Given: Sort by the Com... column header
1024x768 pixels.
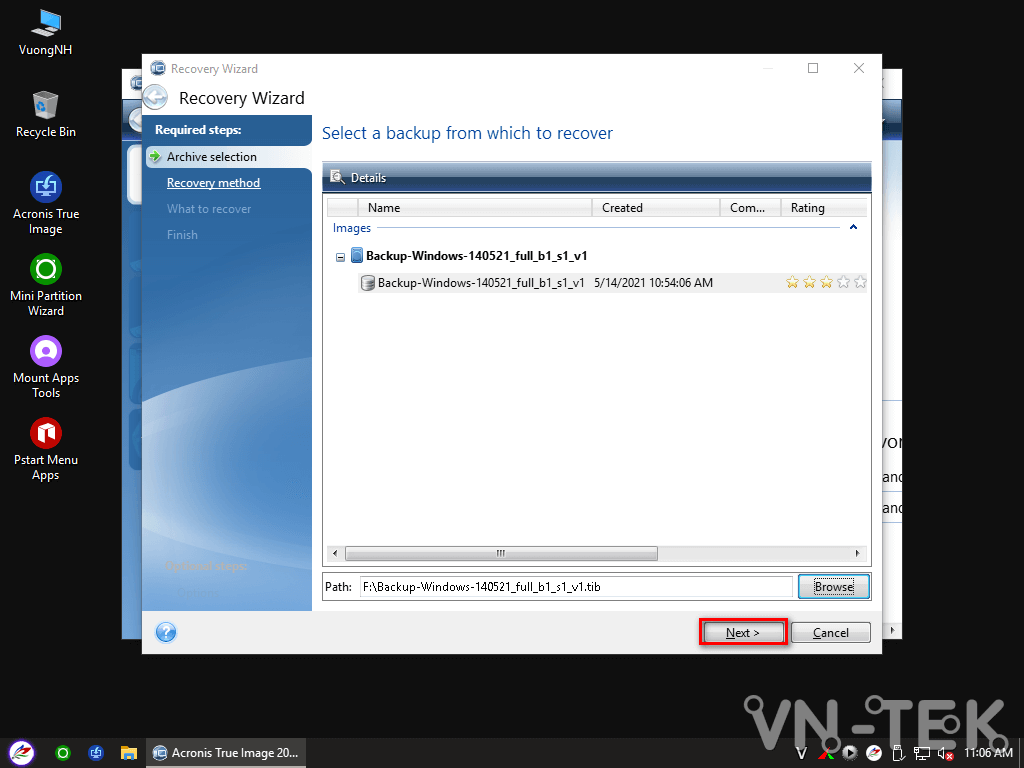Looking at the screenshot, I should 750,208.
